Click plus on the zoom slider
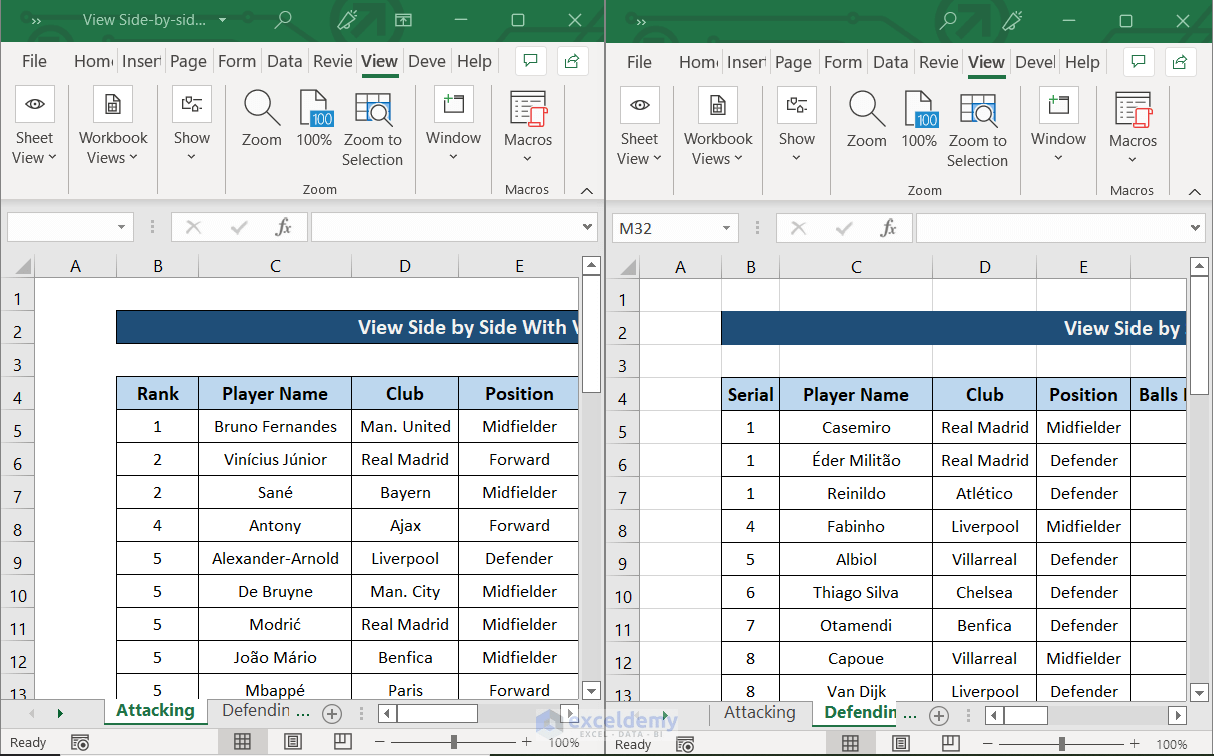This screenshot has width=1214, height=756. click(x=527, y=743)
